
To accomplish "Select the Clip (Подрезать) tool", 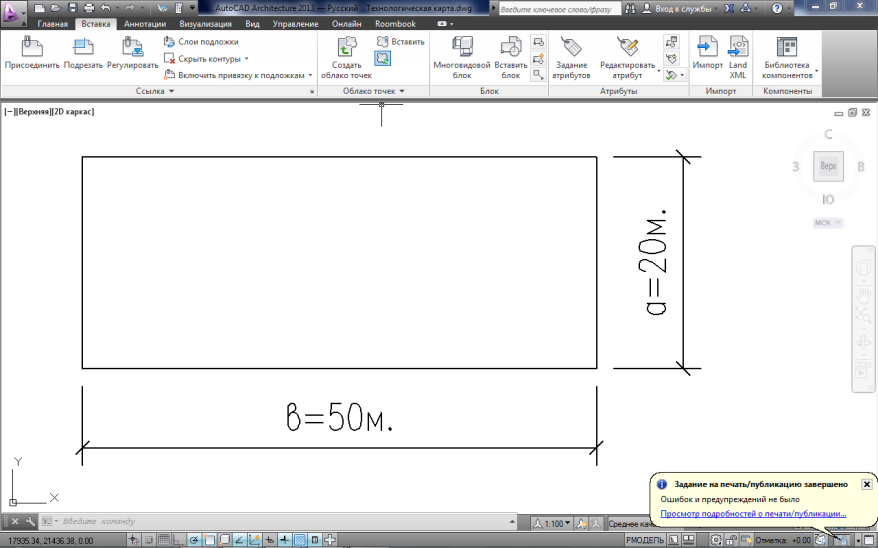I will tap(83, 54).
